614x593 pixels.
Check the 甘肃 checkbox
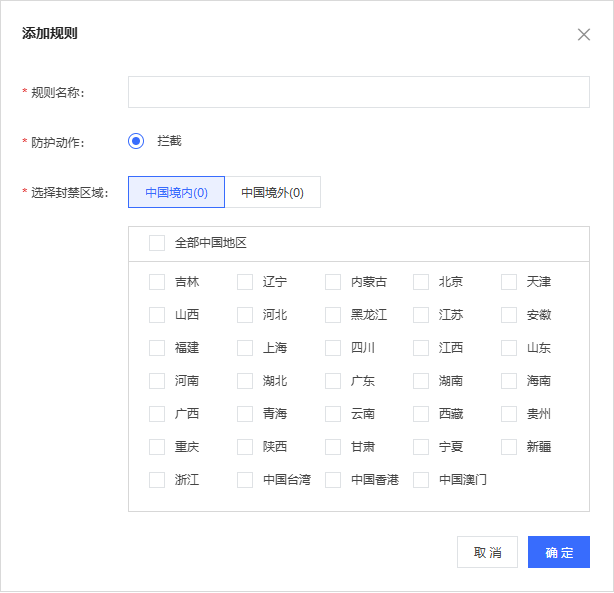(x=333, y=447)
